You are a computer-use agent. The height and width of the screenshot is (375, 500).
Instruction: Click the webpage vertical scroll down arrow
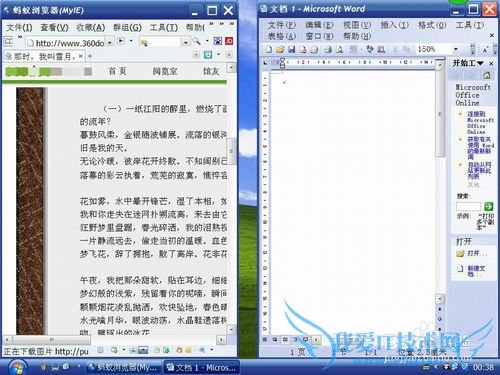pyautogui.click(x=231, y=329)
